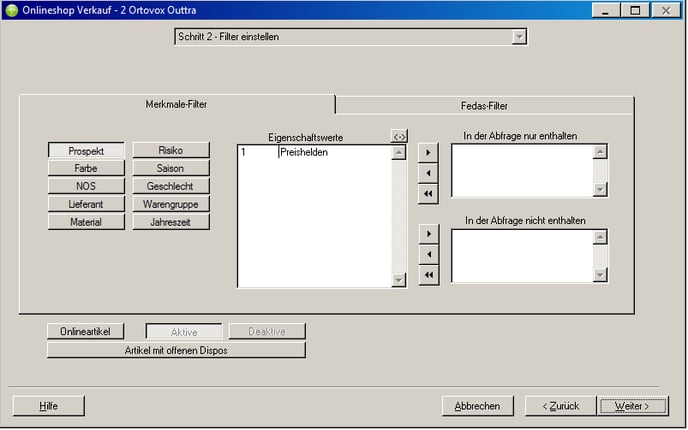Image resolution: width=688 pixels, height=430 pixels.
Task: Click the swap <-> button above Eigenschaftswerte
Action: (x=399, y=136)
